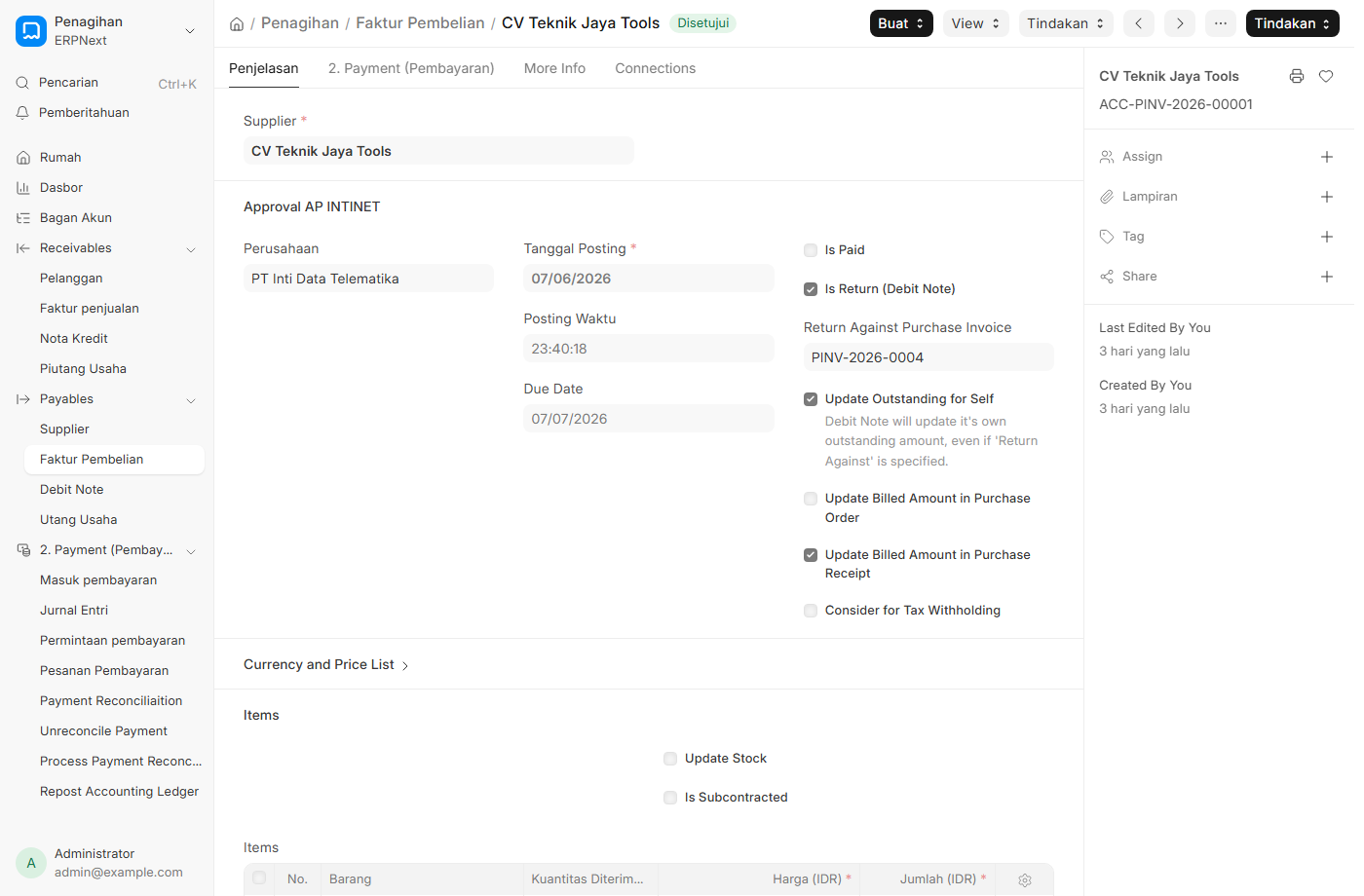The width and height of the screenshot is (1364, 896).
Task: Switch to the Connections tab
Action: 656,68
